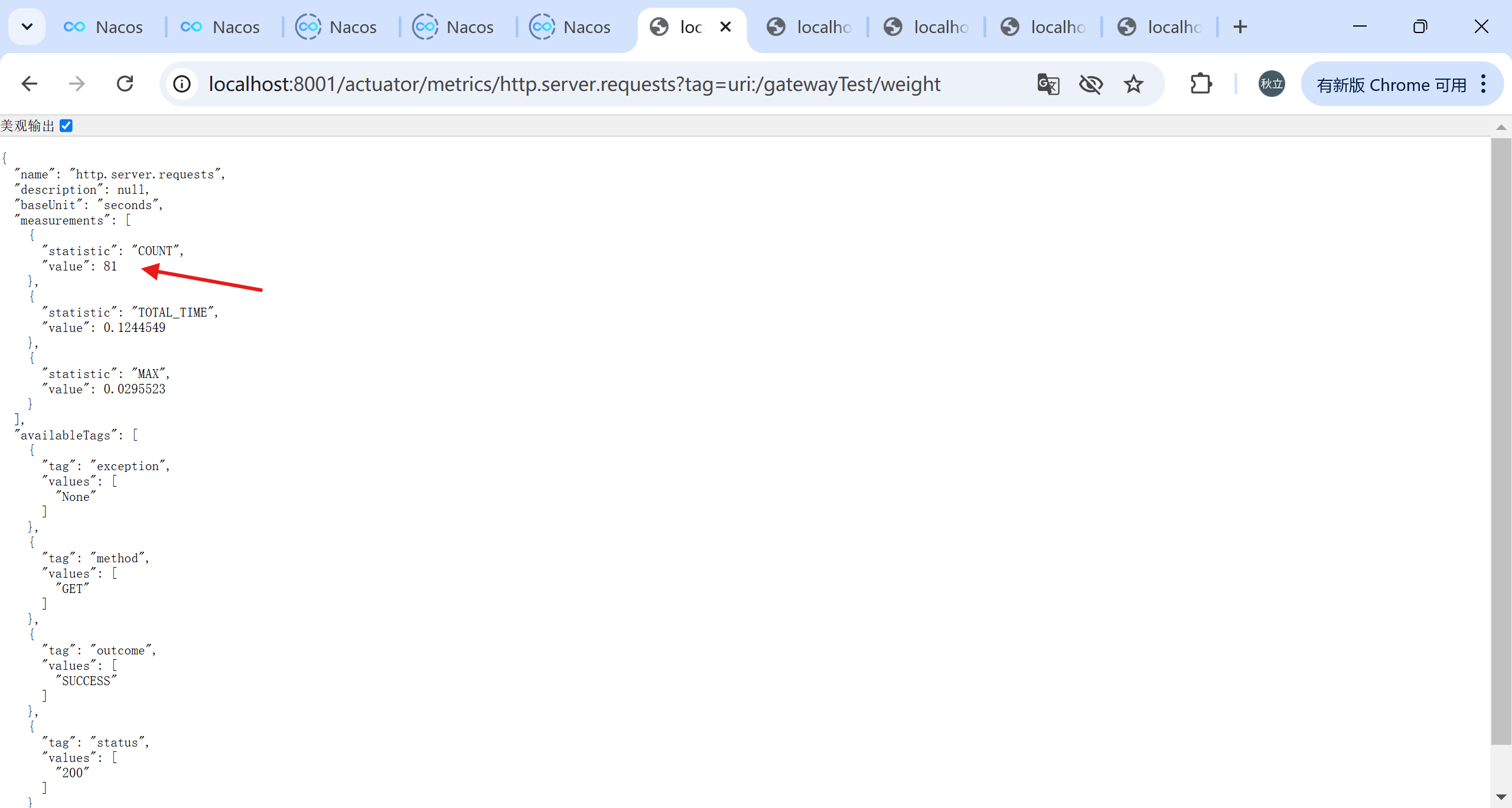Open the site information icon

point(182,84)
